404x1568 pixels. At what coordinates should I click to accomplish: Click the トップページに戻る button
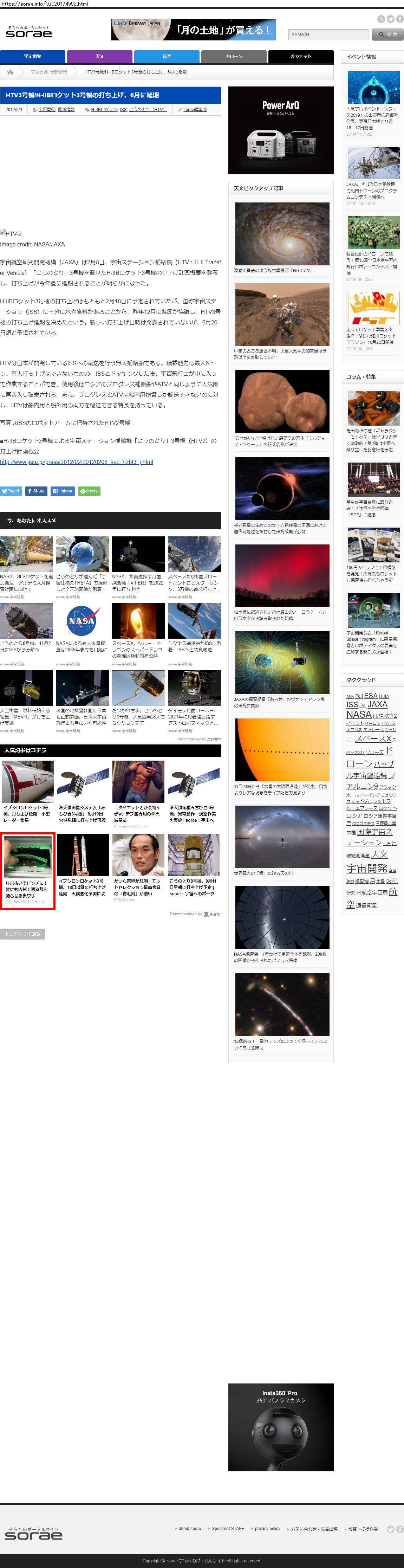coord(22,933)
